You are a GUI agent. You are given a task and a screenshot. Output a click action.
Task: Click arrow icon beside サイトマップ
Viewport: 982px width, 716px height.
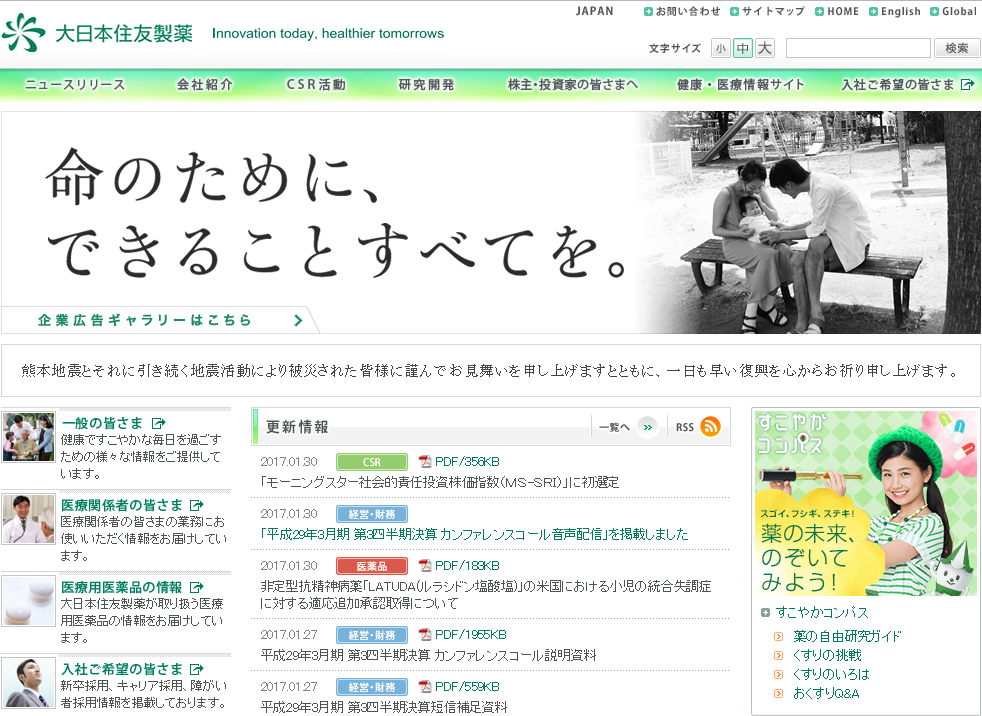point(735,11)
